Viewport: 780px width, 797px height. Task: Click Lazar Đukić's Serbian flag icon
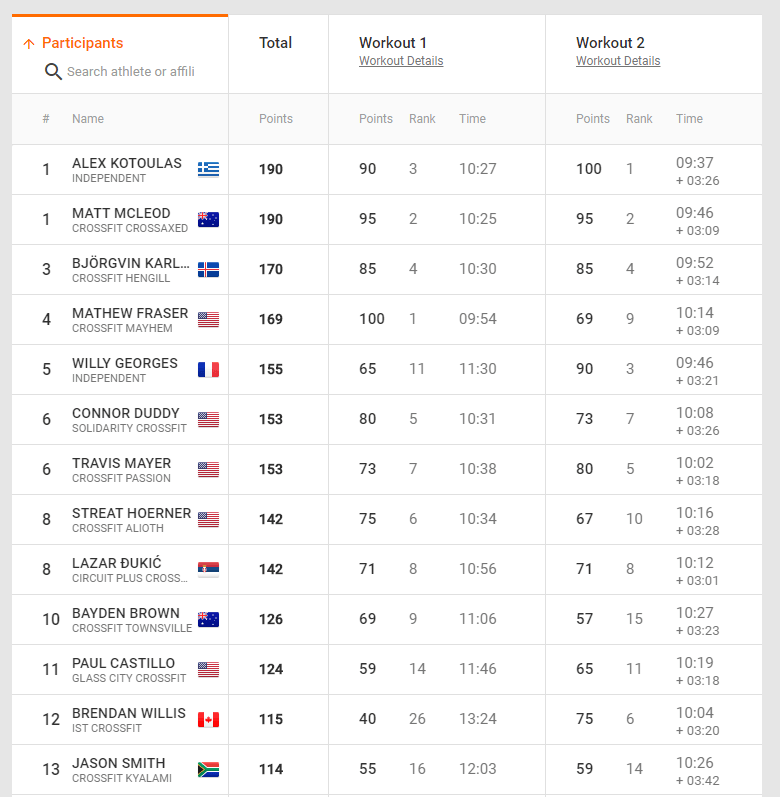208,569
